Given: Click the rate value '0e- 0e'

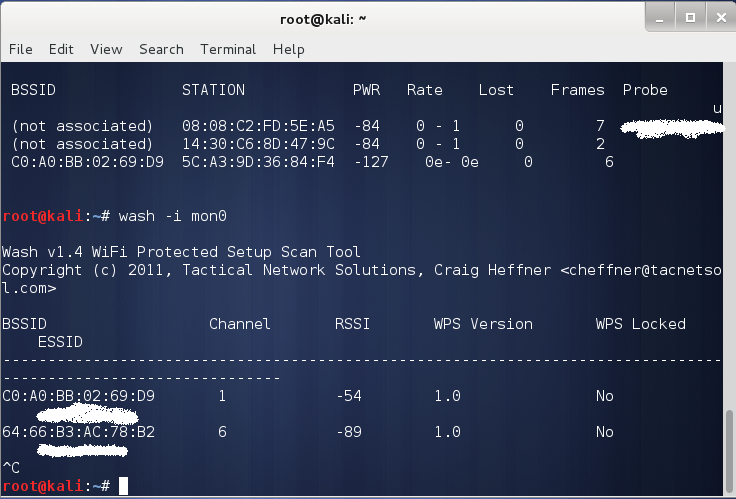Looking at the screenshot, I should [x=452, y=162].
